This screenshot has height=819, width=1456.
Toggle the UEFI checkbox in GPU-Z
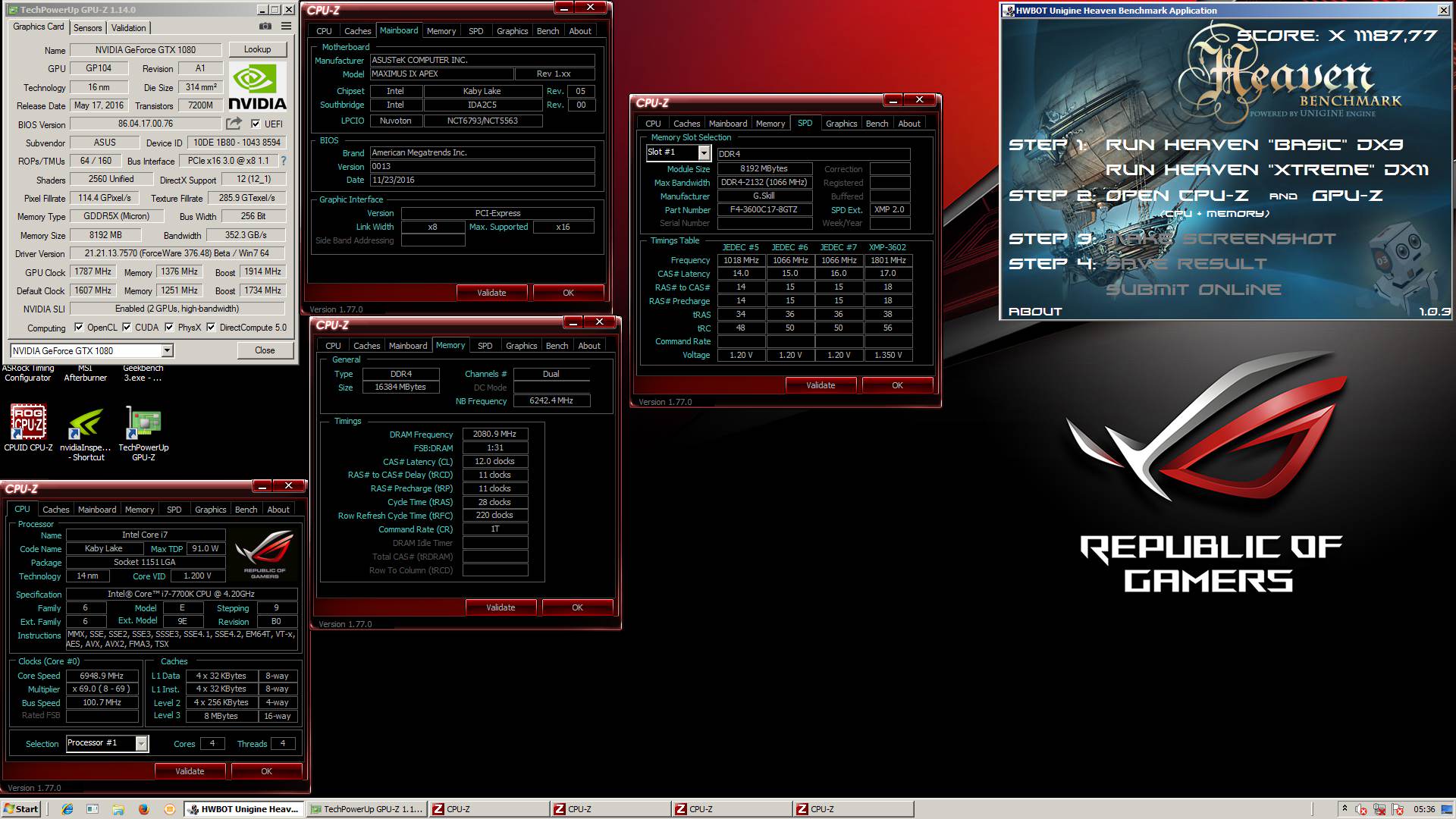(x=256, y=124)
